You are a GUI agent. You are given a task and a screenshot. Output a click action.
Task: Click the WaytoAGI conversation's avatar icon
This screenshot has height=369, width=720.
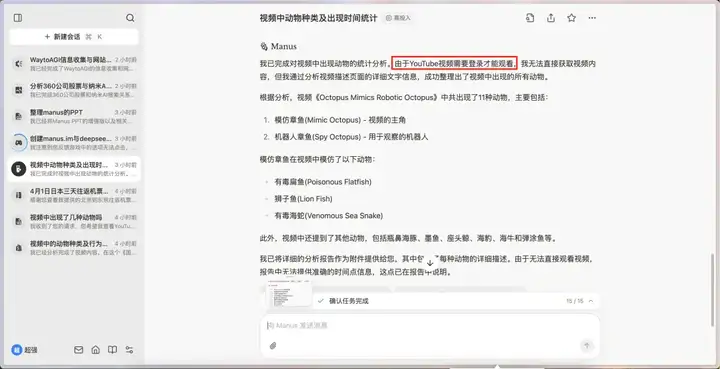tap(19, 64)
